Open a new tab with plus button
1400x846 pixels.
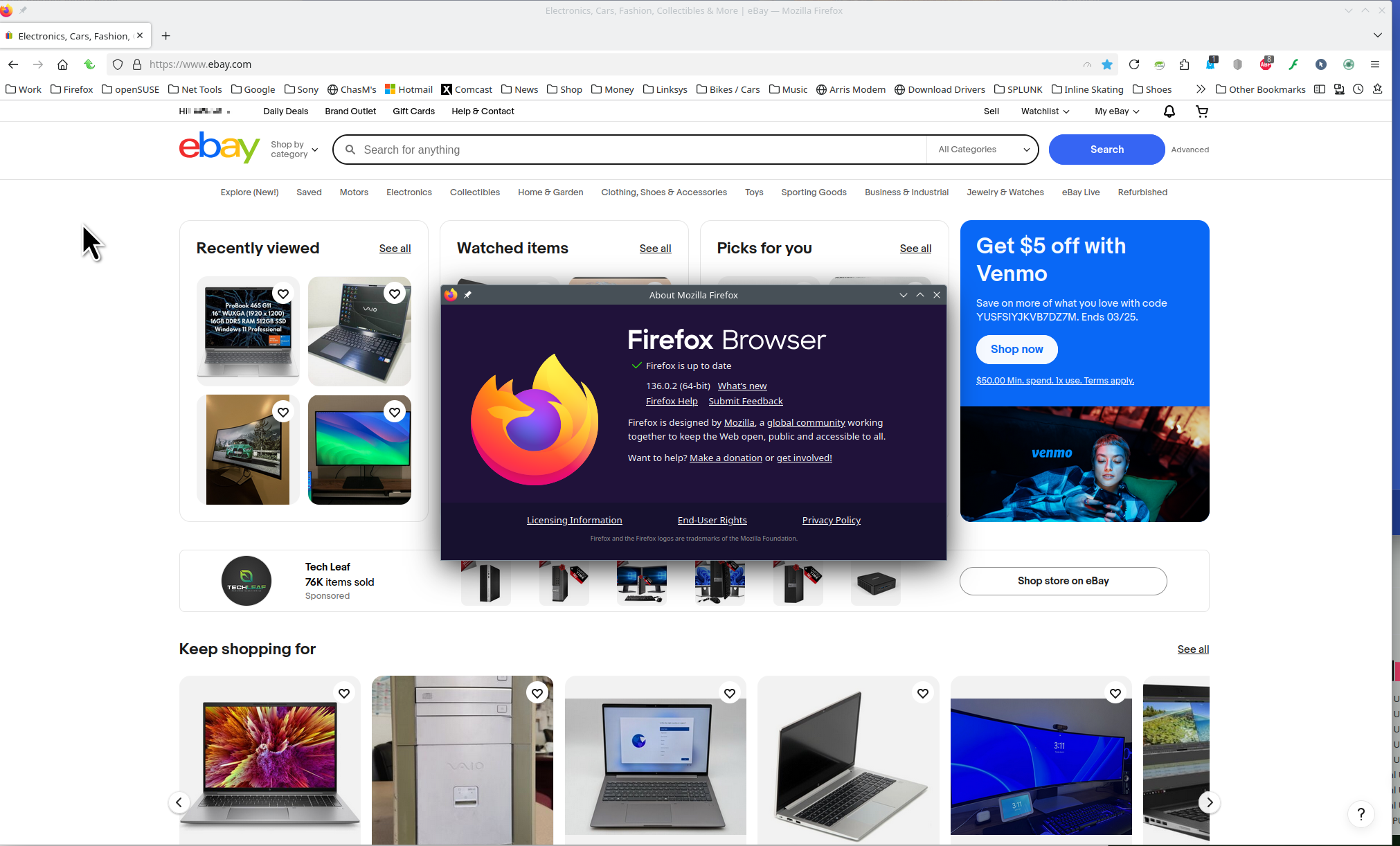(x=165, y=36)
